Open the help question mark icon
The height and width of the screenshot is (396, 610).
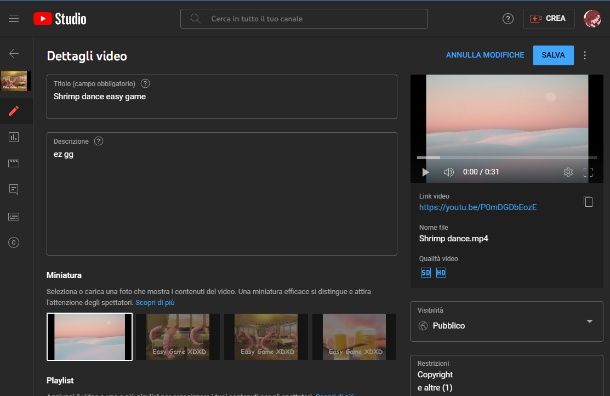[508, 18]
